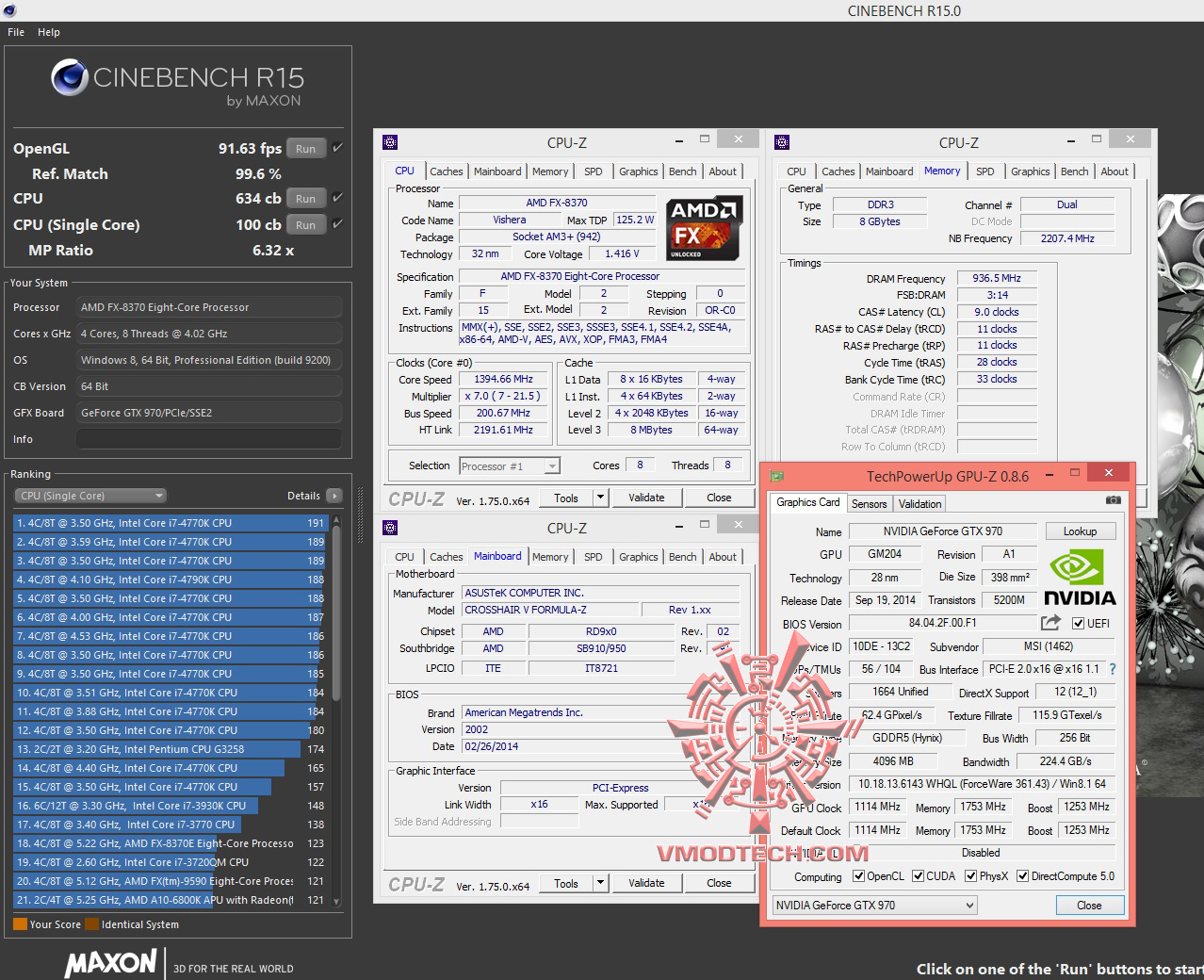This screenshot has height=980, width=1204.
Task: Toggle the DirectCompute 5.0 checkbox
Action: click(1022, 876)
